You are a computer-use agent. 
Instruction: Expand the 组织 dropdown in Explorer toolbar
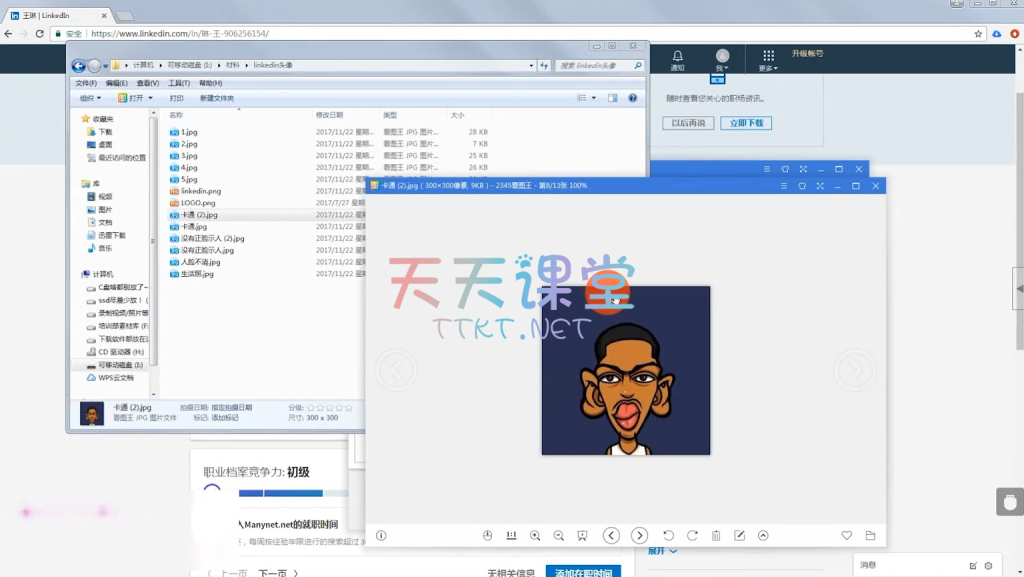coord(90,98)
